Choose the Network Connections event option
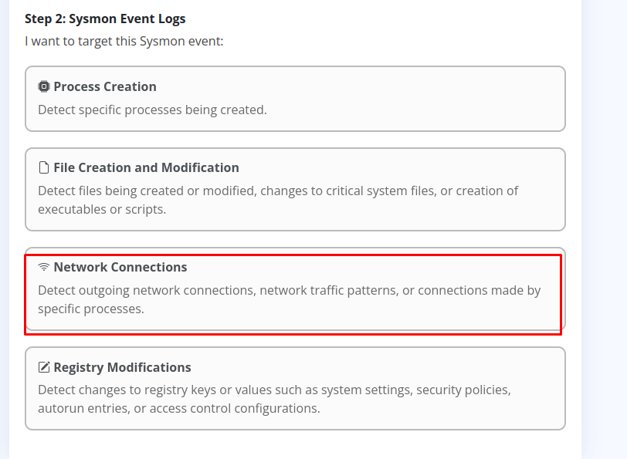The width and height of the screenshot is (627, 459). pyautogui.click(x=295, y=289)
